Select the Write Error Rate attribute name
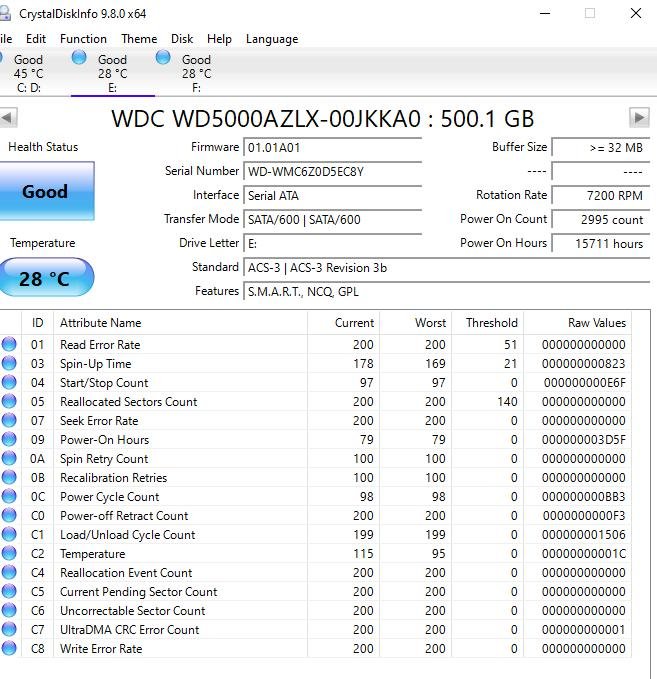Image resolution: width=657 pixels, height=679 pixels. [x=101, y=649]
